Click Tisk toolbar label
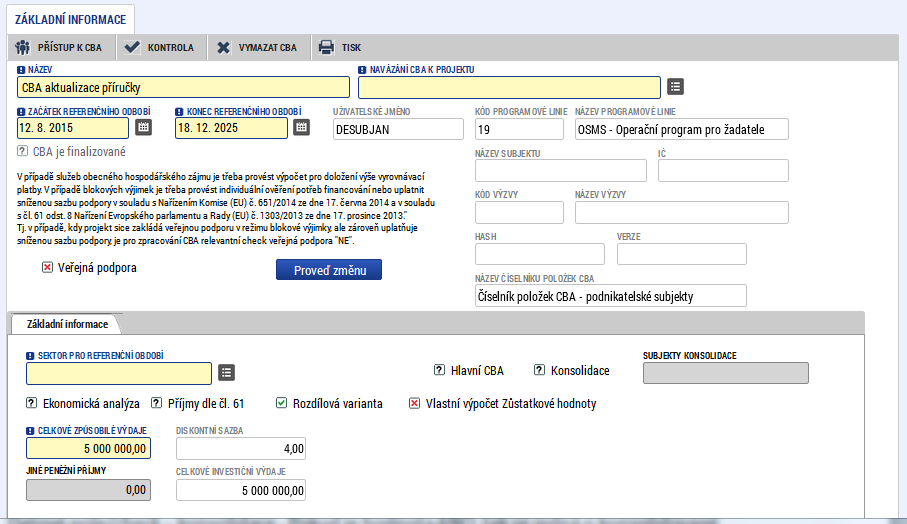The width and height of the screenshot is (907, 524). 351,47
